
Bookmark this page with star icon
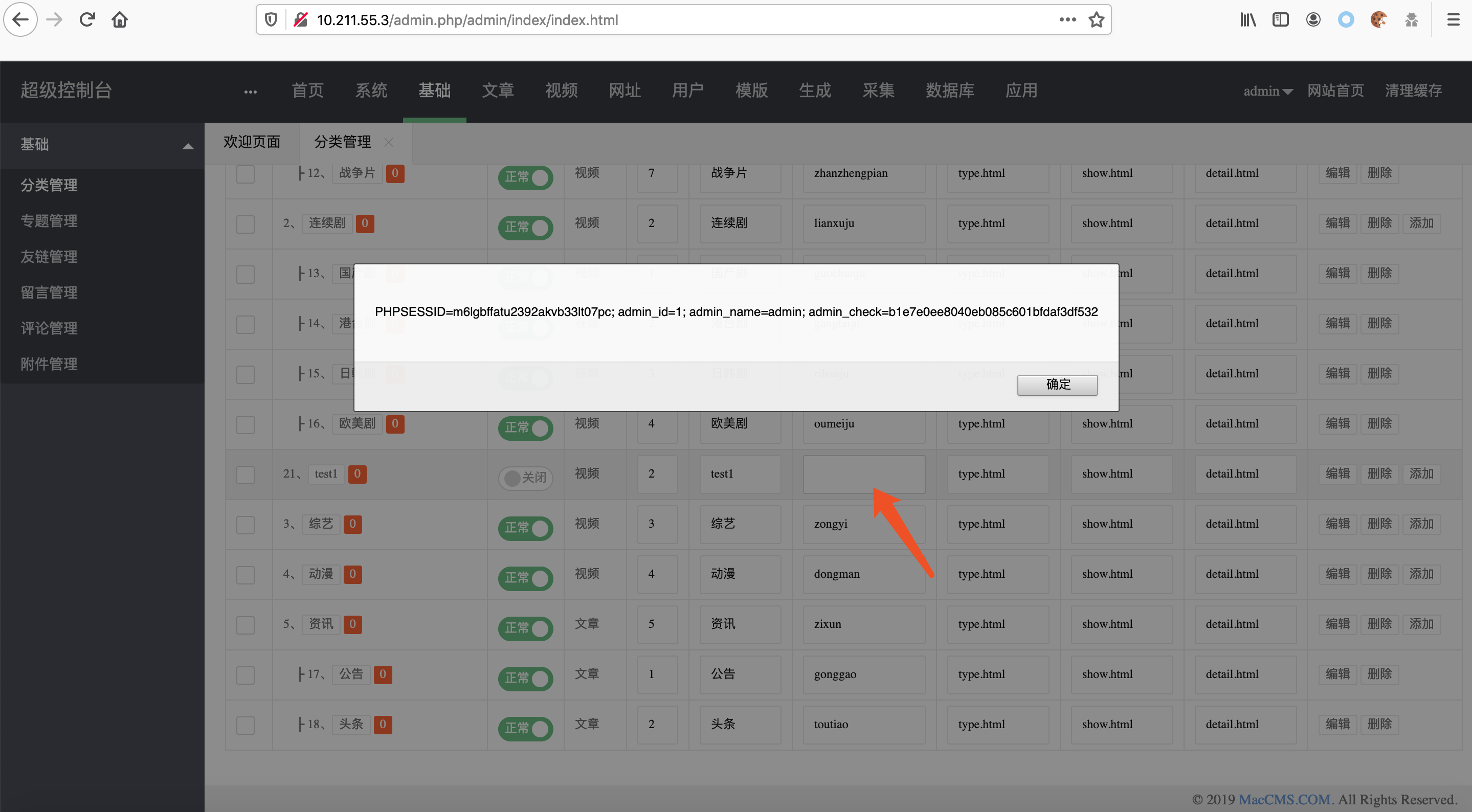point(1096,20)
